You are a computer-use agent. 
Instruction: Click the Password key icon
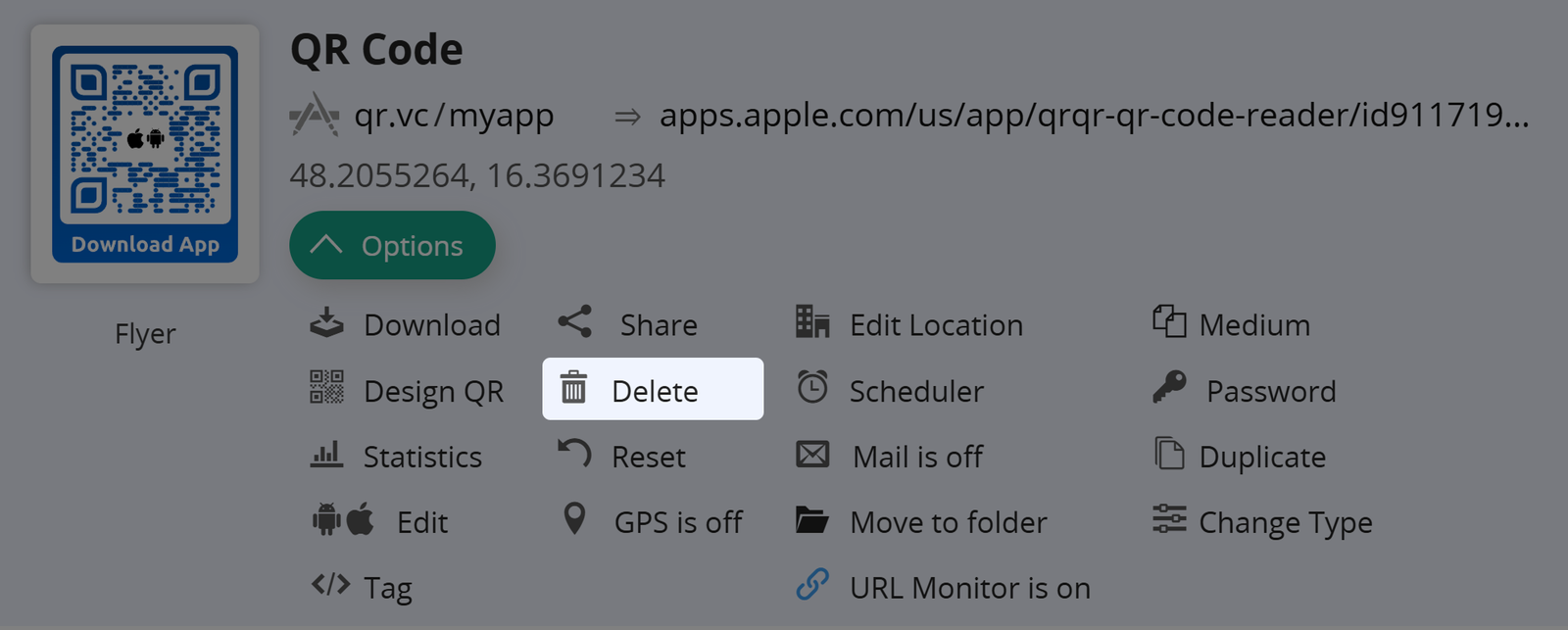(1169, 388)
